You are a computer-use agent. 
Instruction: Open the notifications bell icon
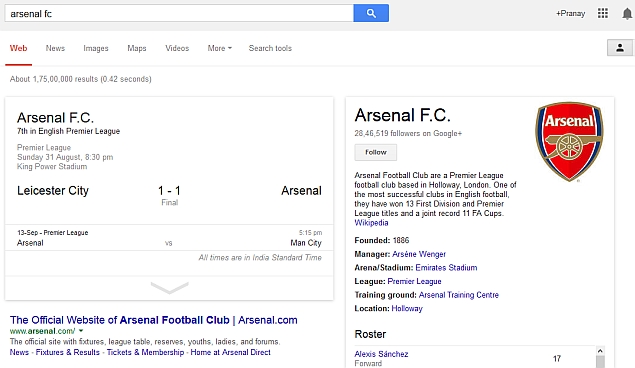(627, 14)
